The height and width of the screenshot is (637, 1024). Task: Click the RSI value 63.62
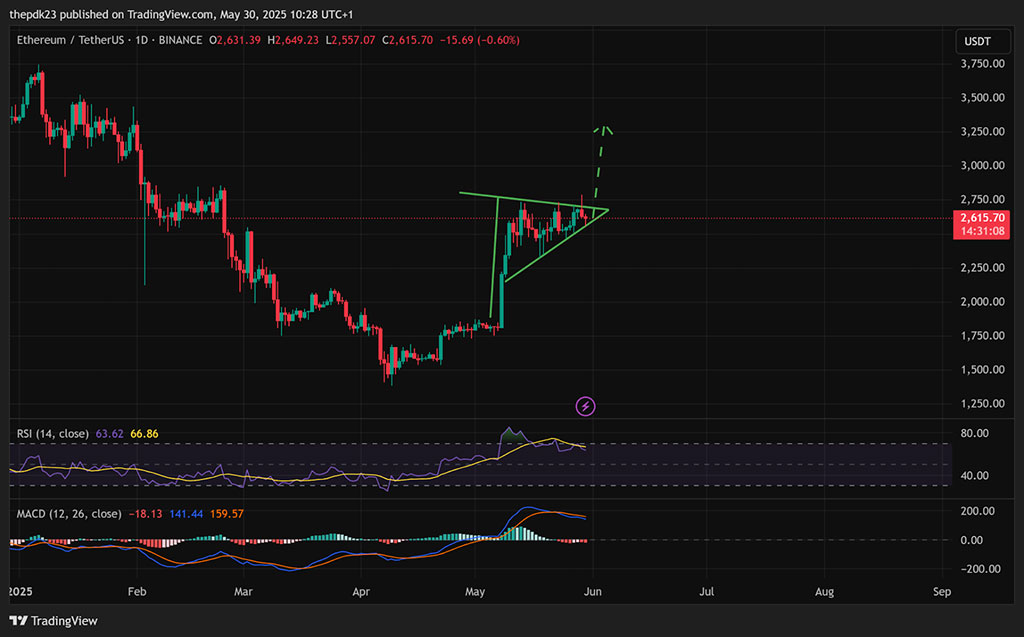109,433
